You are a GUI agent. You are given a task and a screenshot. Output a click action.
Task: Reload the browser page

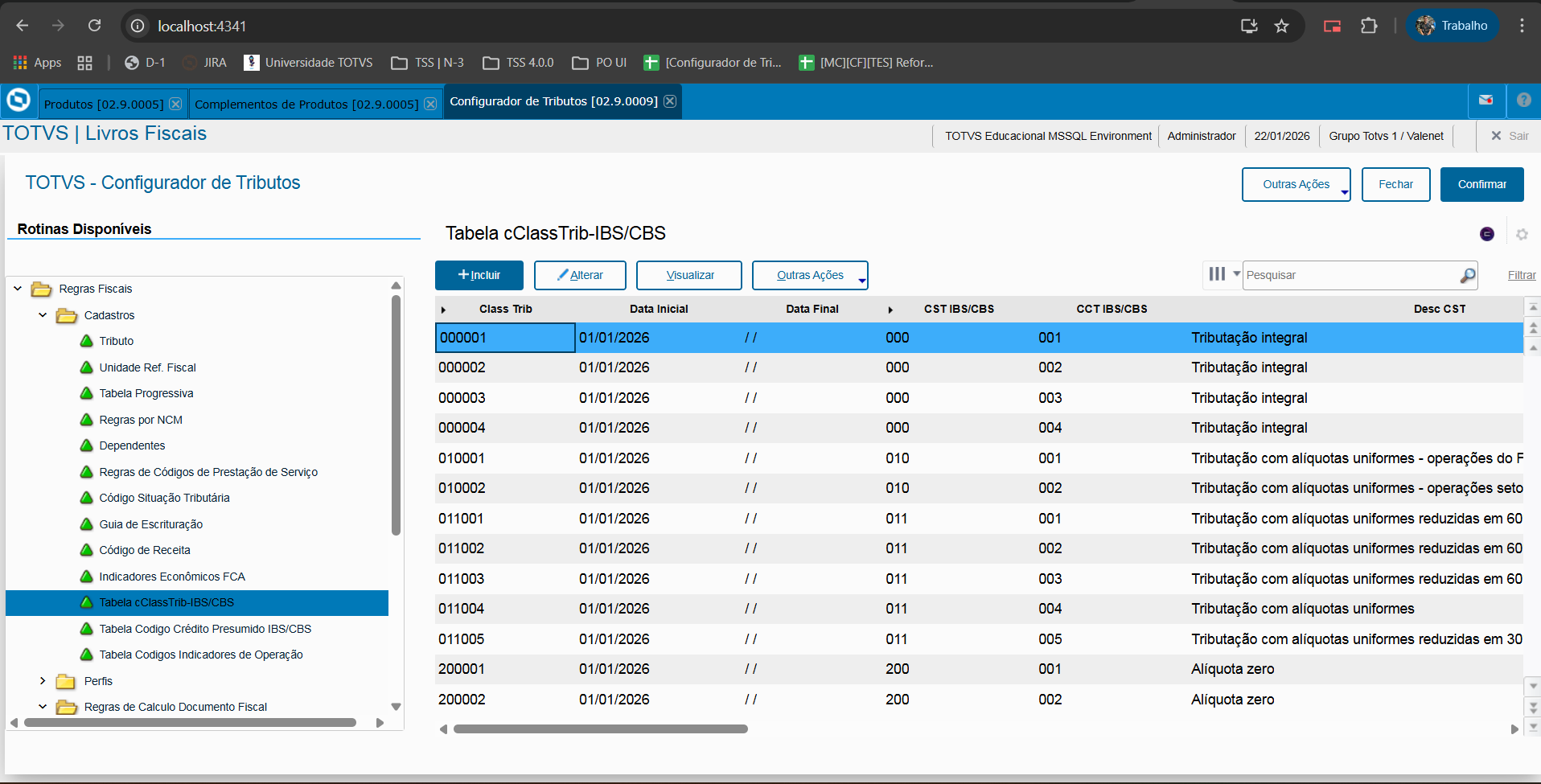(x=94, y=26)
